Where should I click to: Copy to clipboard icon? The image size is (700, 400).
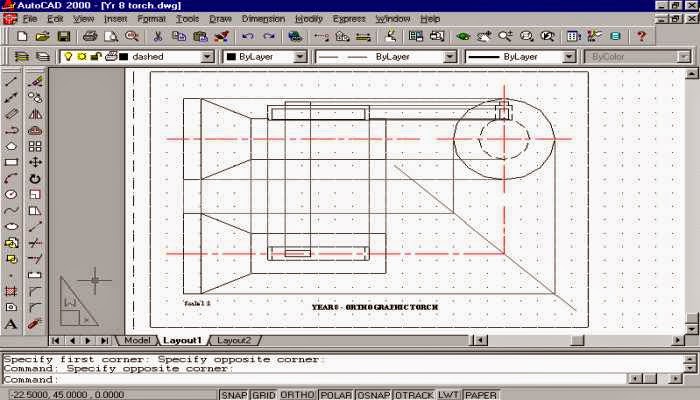click(179, 37)
